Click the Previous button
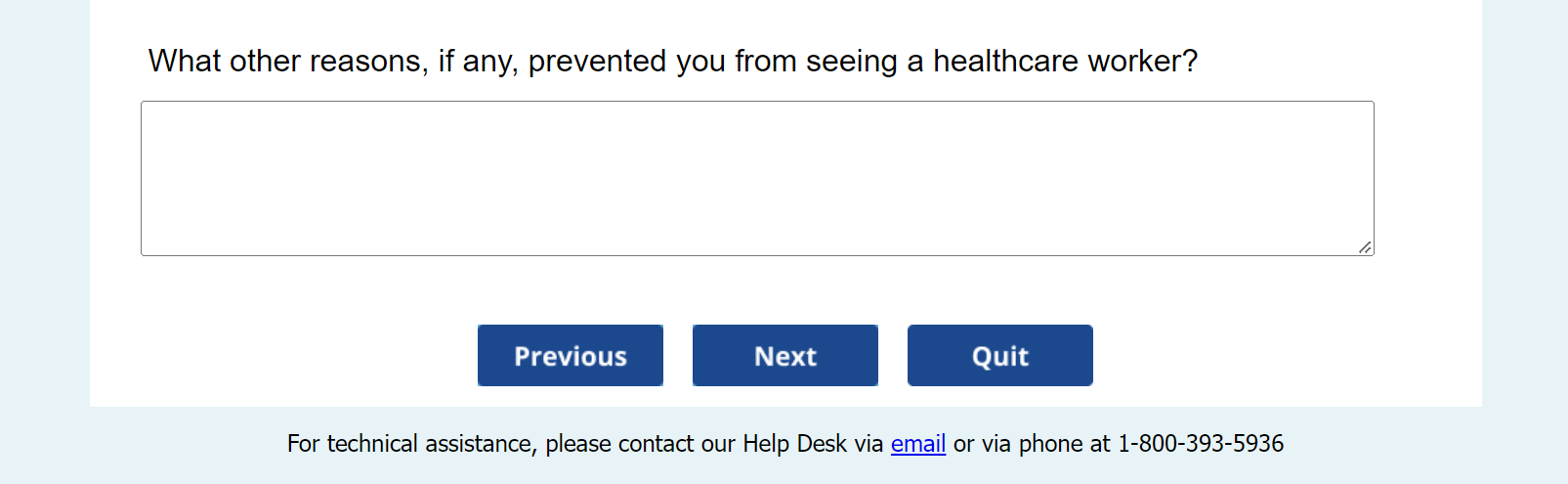The height and width of the screenshot is (484, 1568). [570, 356]
